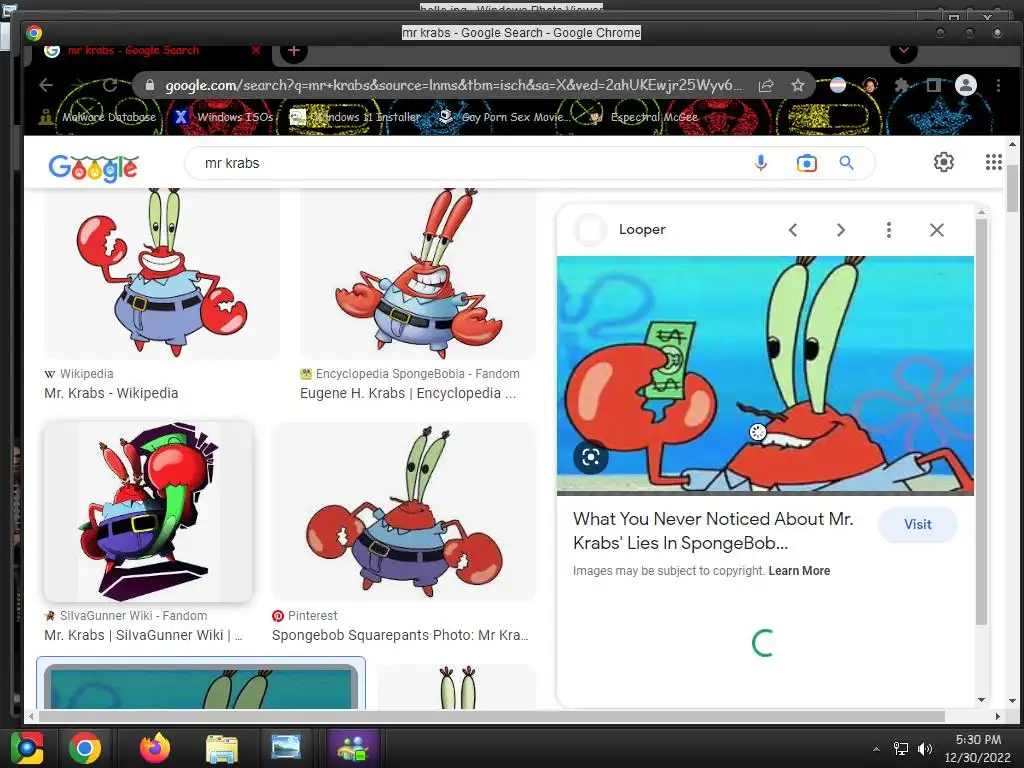Click the horizontal scrollbar at bottom
Image resolution: width=1024 pixels, height=768 pixels.
(491, 716)
